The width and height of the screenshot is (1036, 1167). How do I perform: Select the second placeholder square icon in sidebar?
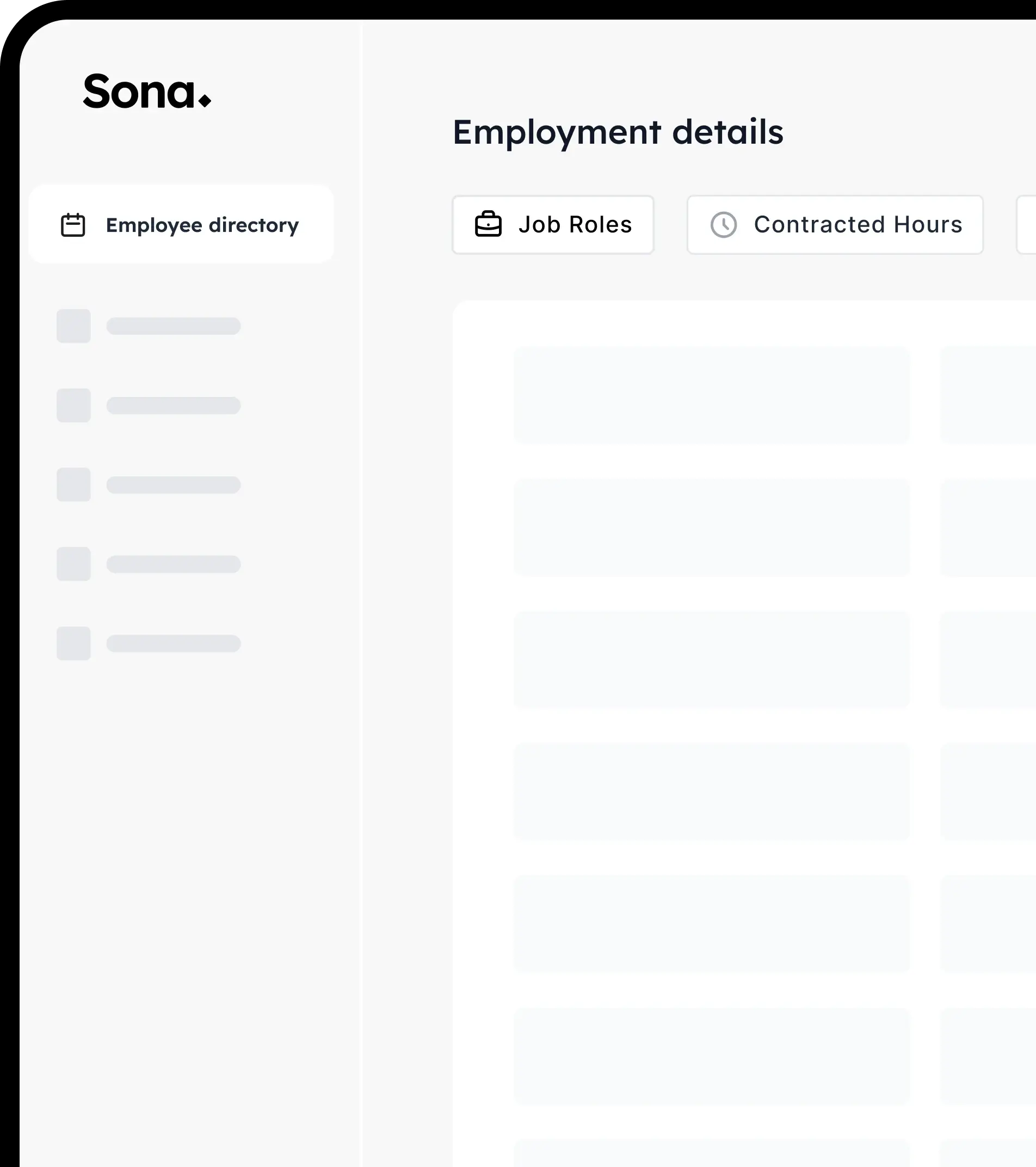pyautogui.click(x=73, y=406)
